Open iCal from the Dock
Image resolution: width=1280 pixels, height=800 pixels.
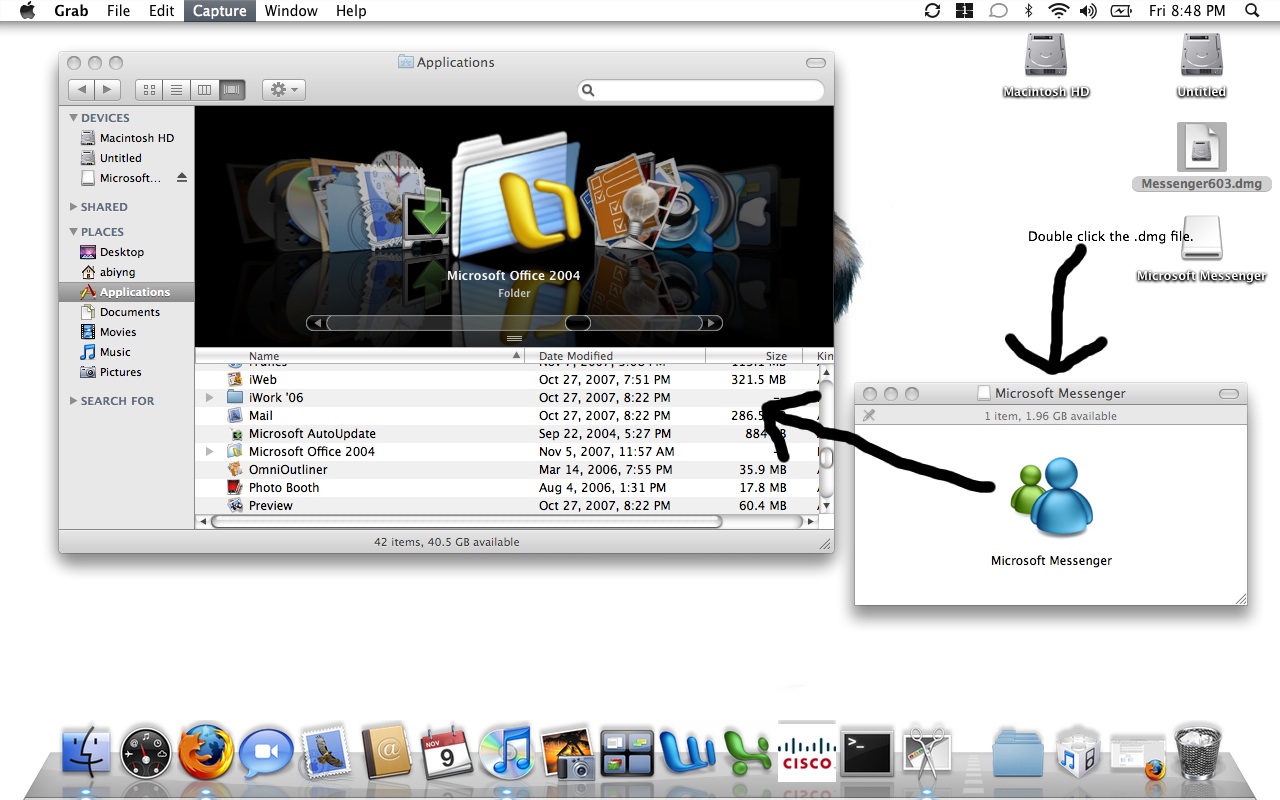pos(447,752)
